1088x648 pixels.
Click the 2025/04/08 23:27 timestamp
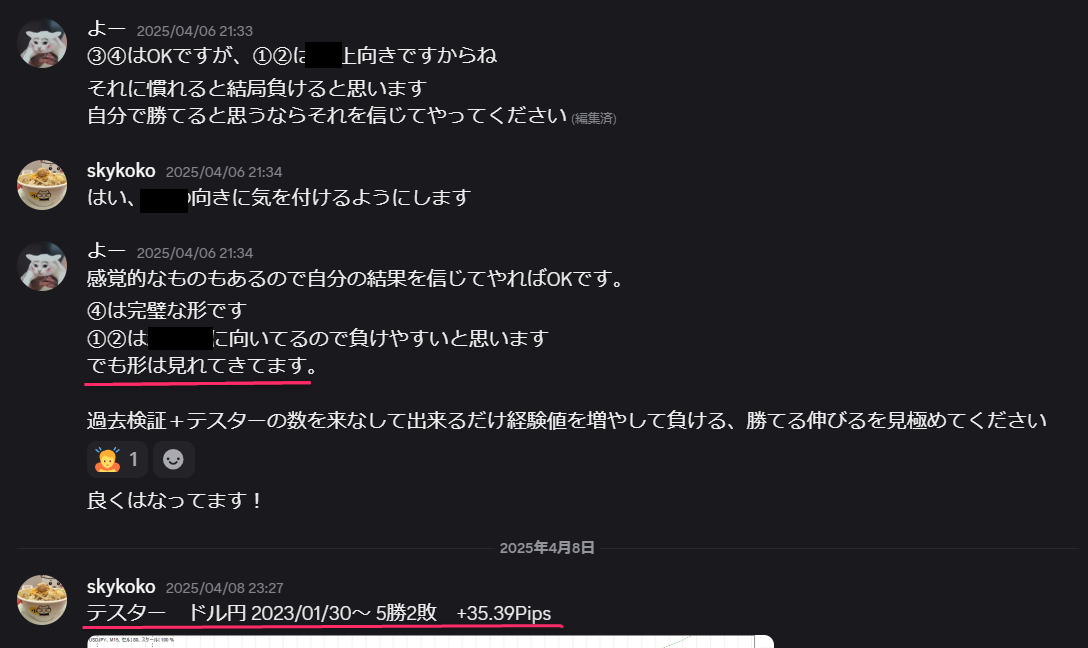(x=224, y=588)
